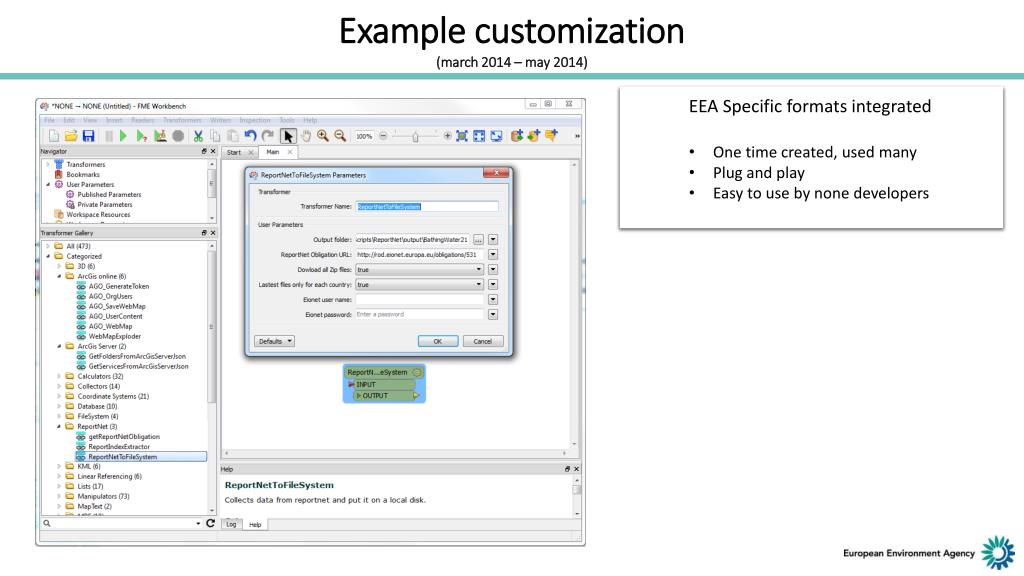Click the Zoom In magnifier icon

[323, 136]
